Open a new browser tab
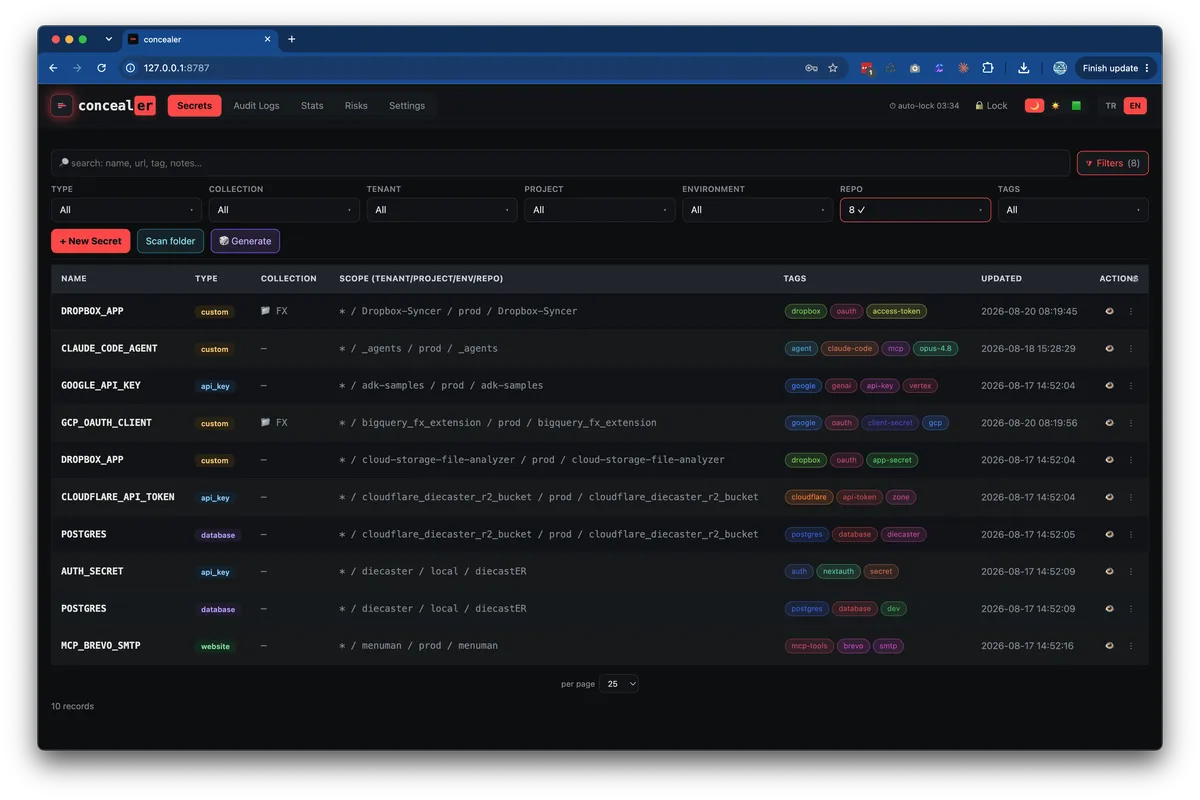This screenshot has height=800, width=1200. [x=292, y=39]
